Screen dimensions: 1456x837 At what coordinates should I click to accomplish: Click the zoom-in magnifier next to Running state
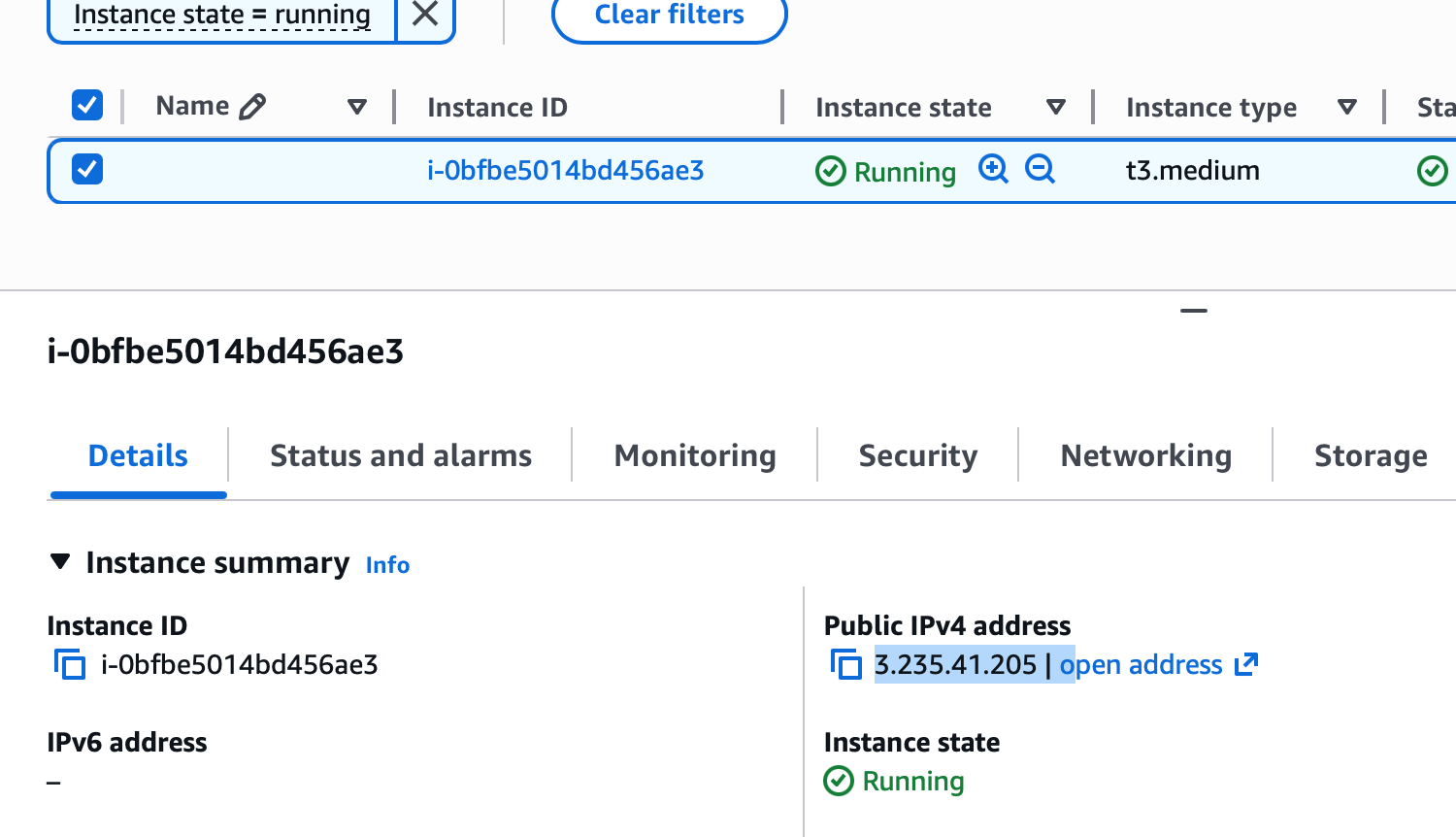pos(993,169)
